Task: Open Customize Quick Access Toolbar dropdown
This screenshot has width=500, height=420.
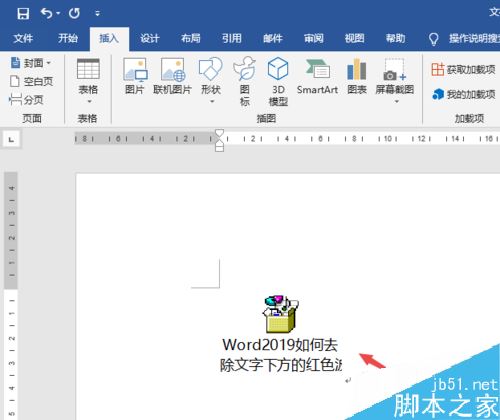Action: [x=97, y=13]
